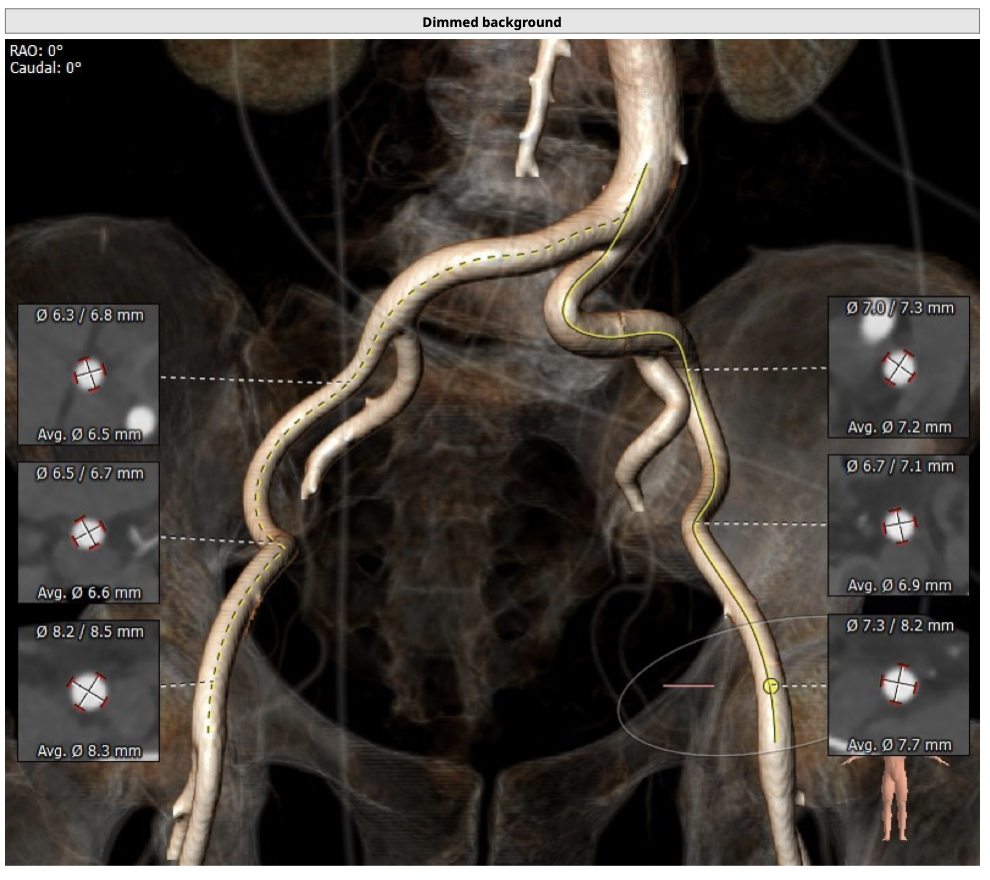
Task: Select the crosshair in the Avg. Ø 6.9 mm thumbnail
Action: [898, 525]
